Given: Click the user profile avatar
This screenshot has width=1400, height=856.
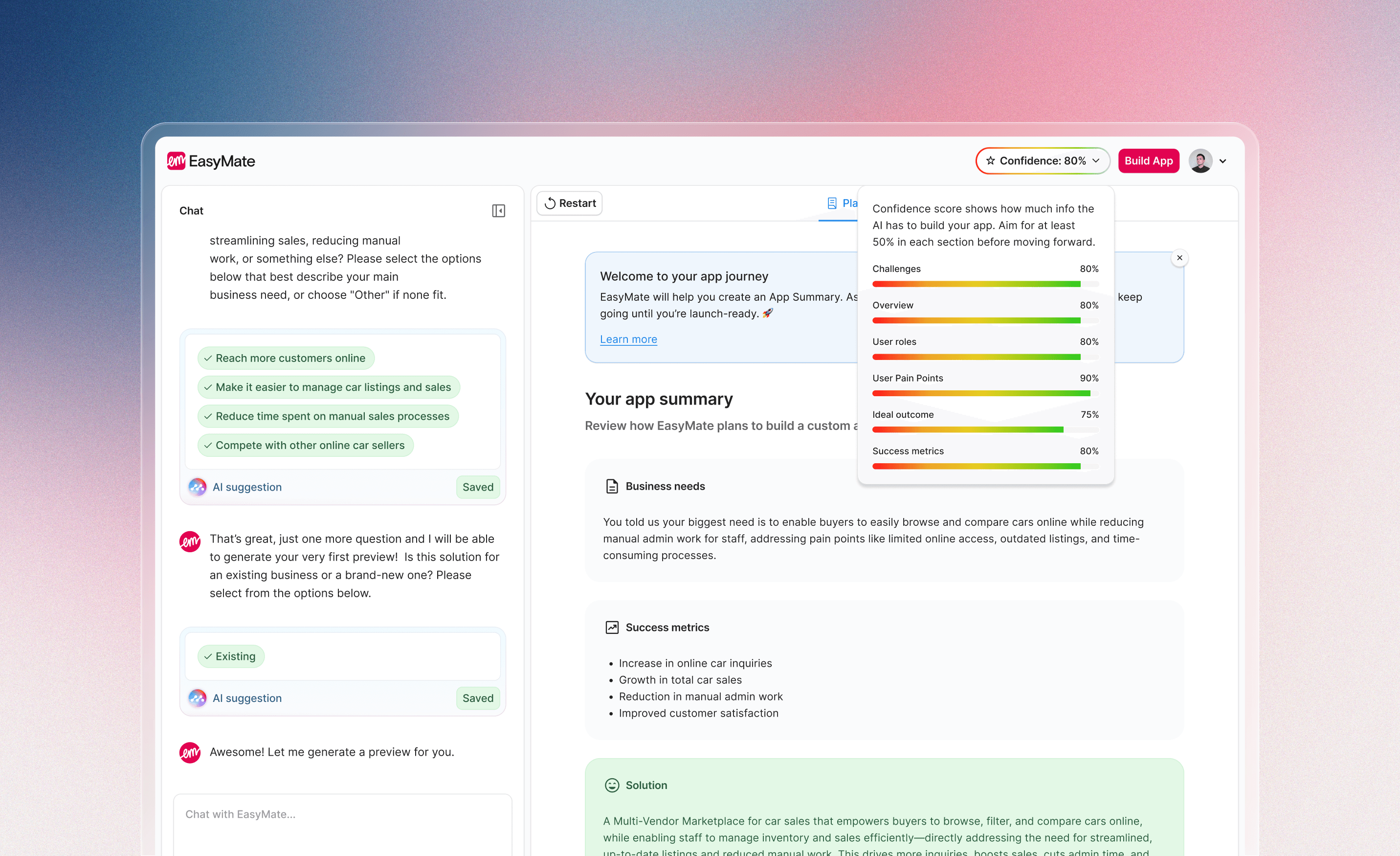Looking at the screenshot, I should pos(1200,161).
